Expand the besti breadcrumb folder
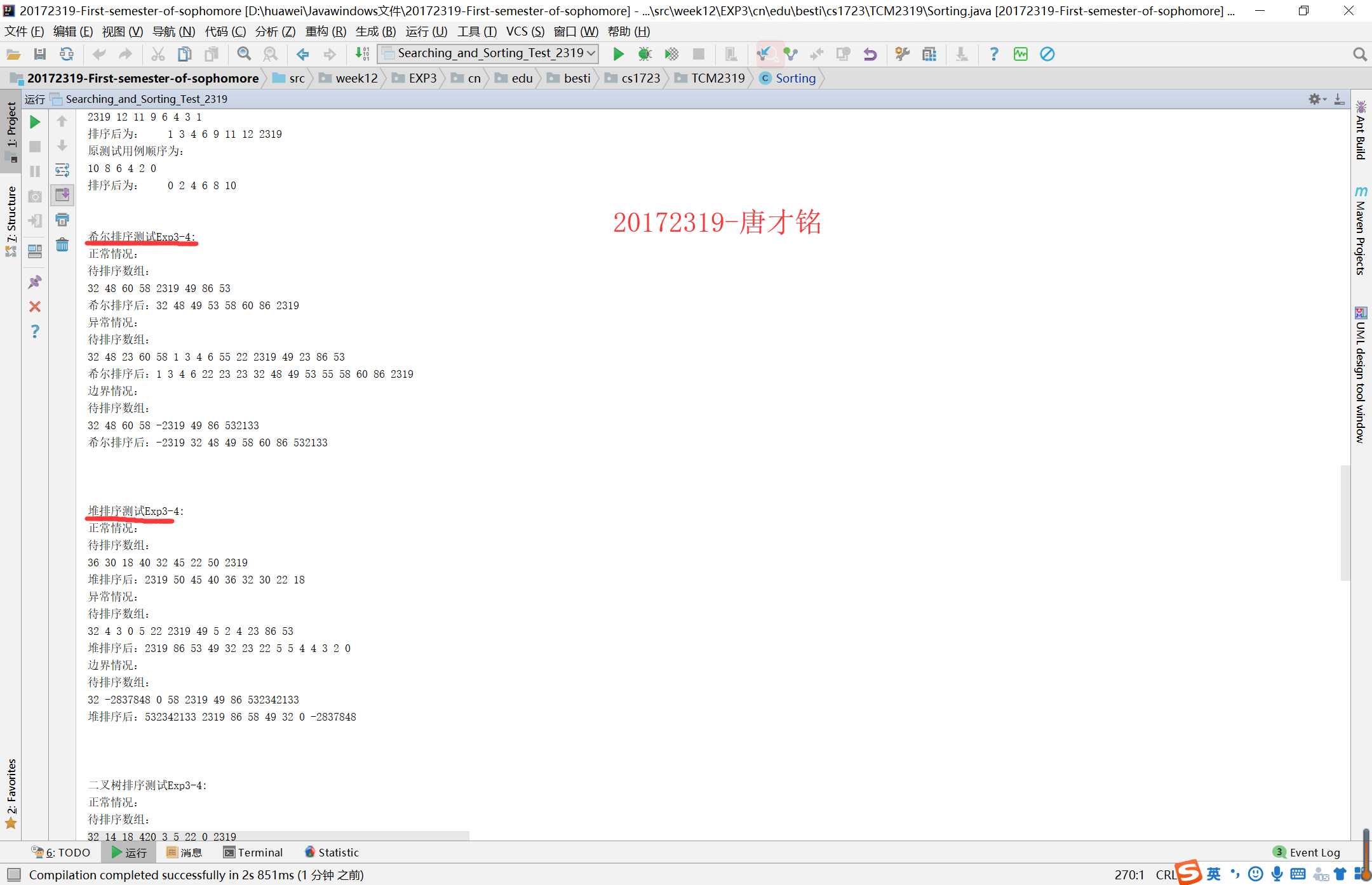This screenshot has height=885, width=1372. pos(569,78)
